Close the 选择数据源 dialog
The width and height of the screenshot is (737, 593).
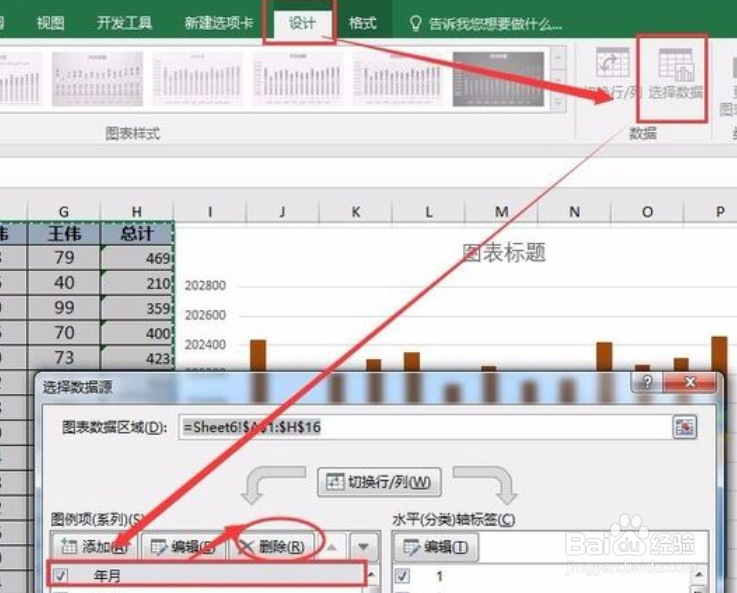(x=690, y=382)
